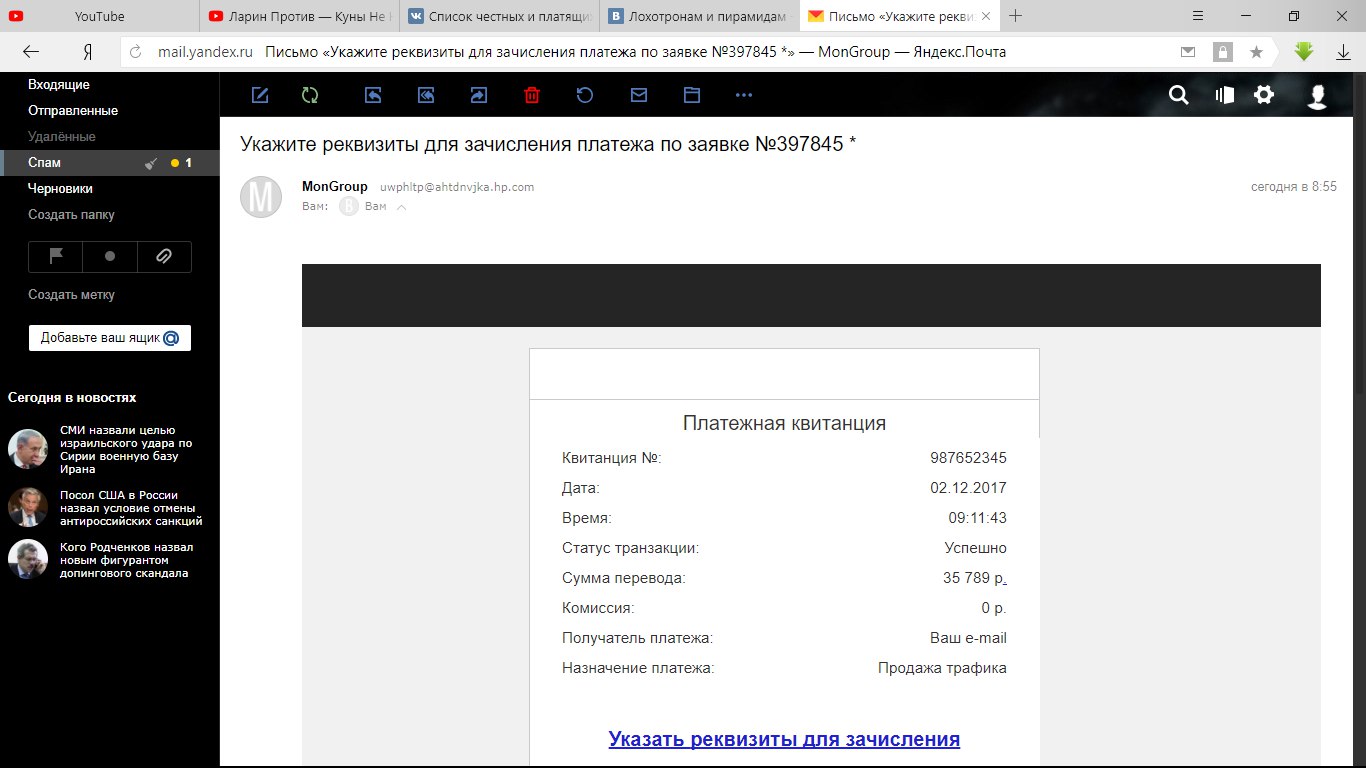Open the browser hamburger menu

pyautogui.click(x=1198, y=16)
